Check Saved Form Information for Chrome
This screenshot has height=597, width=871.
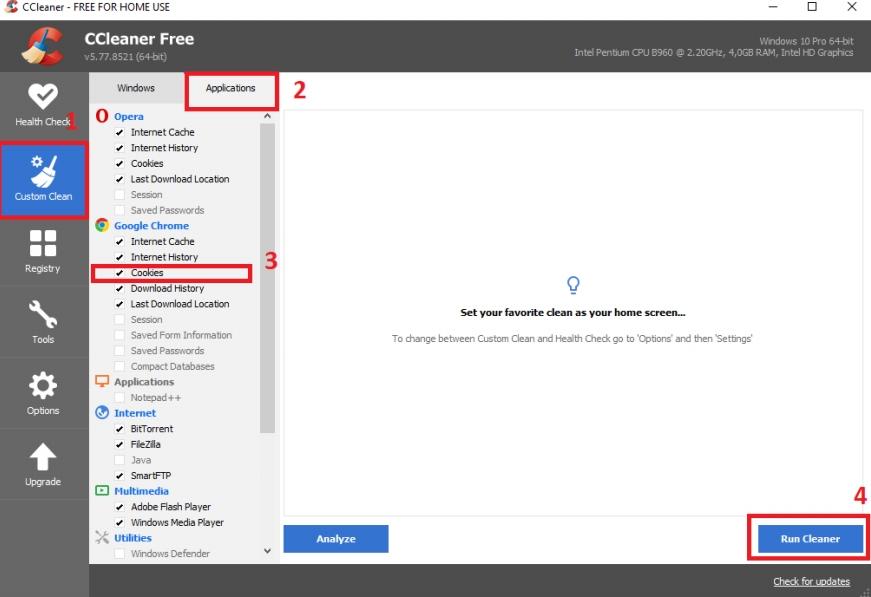click(119, 335)
